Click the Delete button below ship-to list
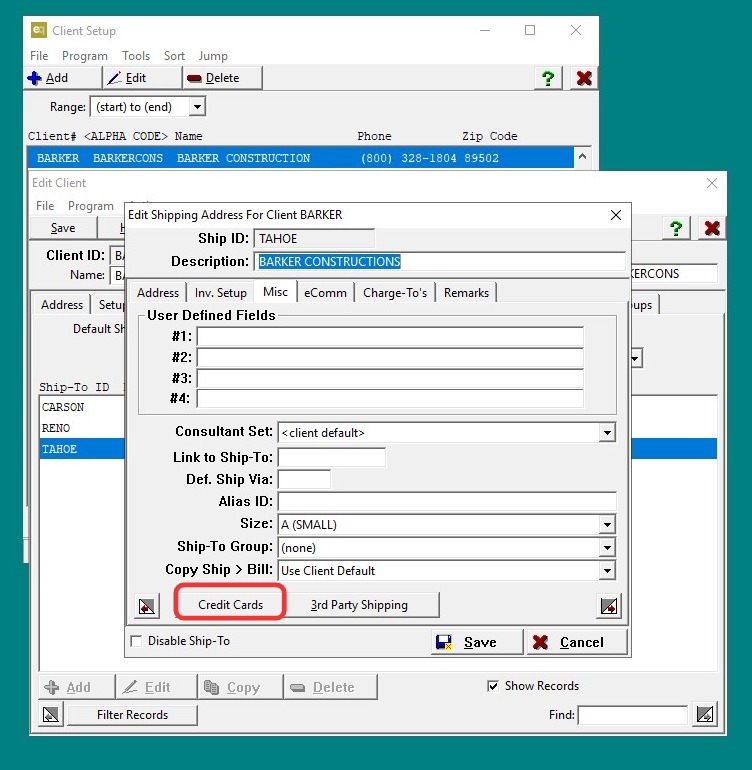The height and width of the screenshot is (770, 752). pyautogui.click(x=330, y=687)
